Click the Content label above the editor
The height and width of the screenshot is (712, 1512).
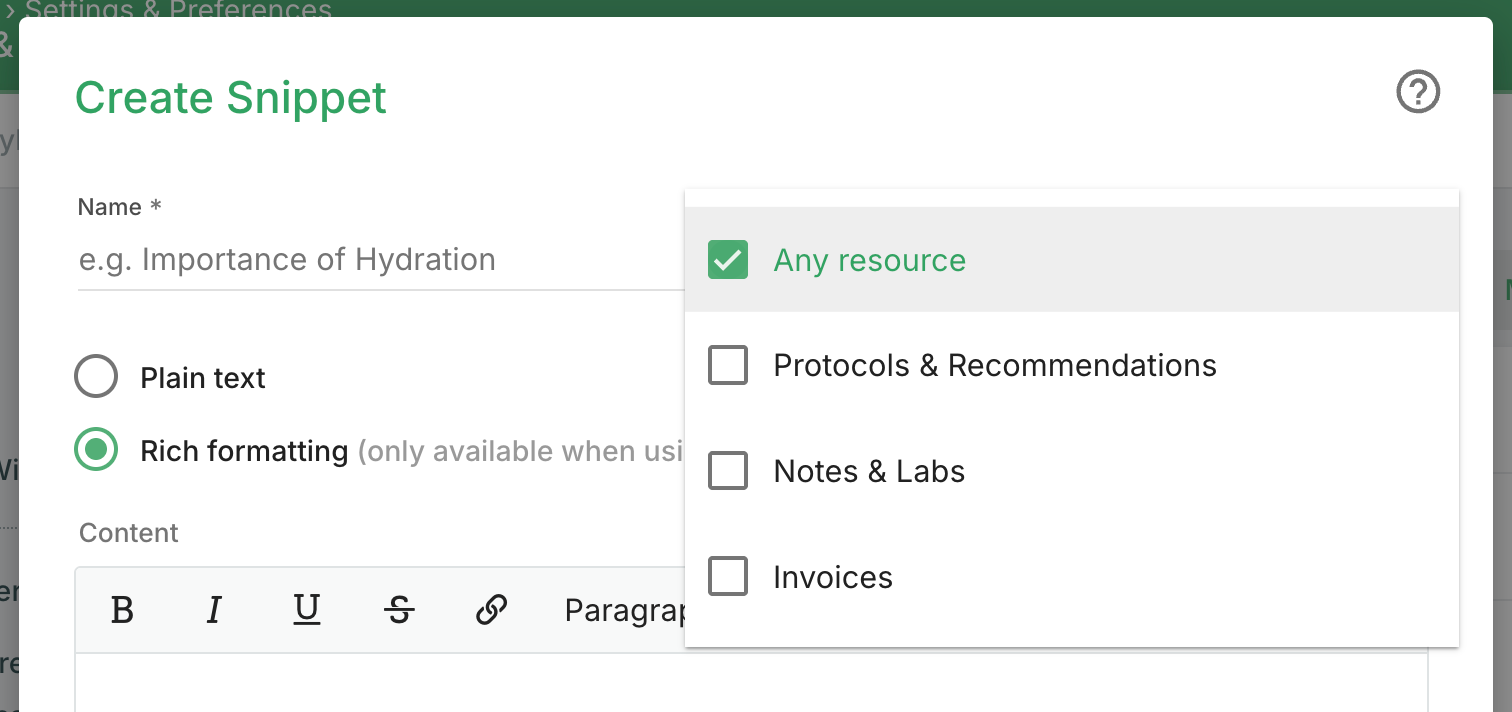click(x=129, y=533)
